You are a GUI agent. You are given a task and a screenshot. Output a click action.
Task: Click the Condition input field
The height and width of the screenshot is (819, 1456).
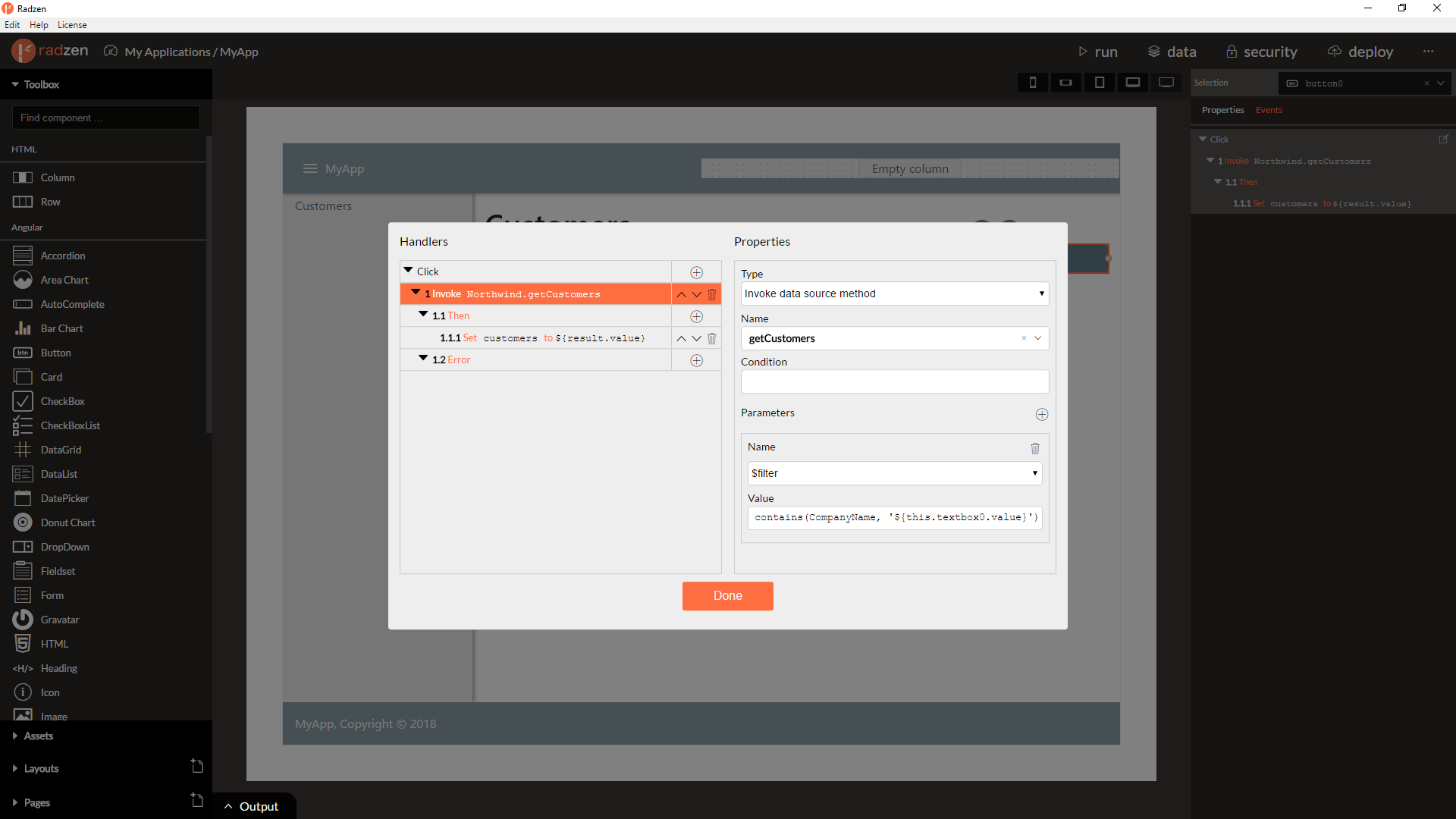[x=895, y=381]
